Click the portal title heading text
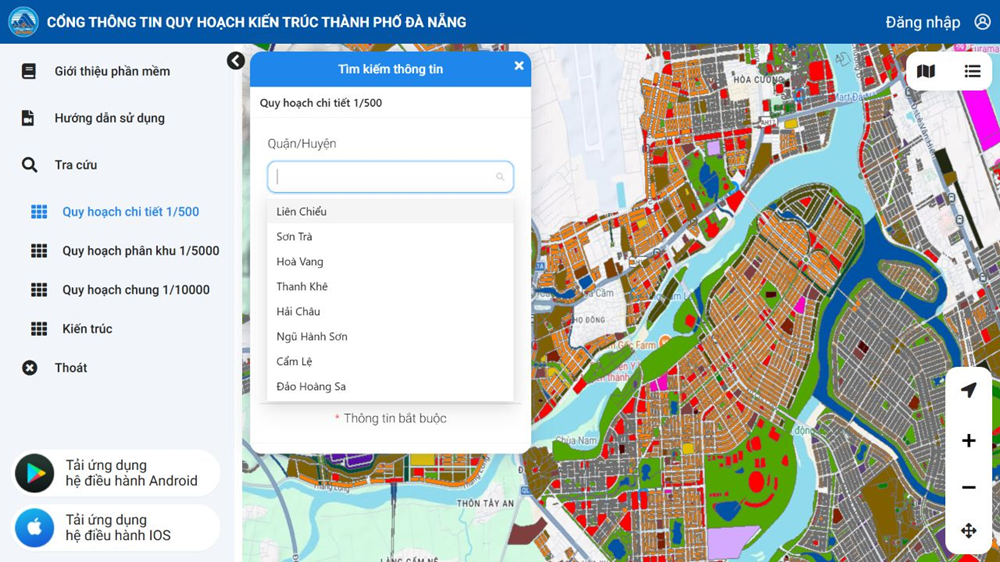The image size is (1000, 562). tap(256, 22)
